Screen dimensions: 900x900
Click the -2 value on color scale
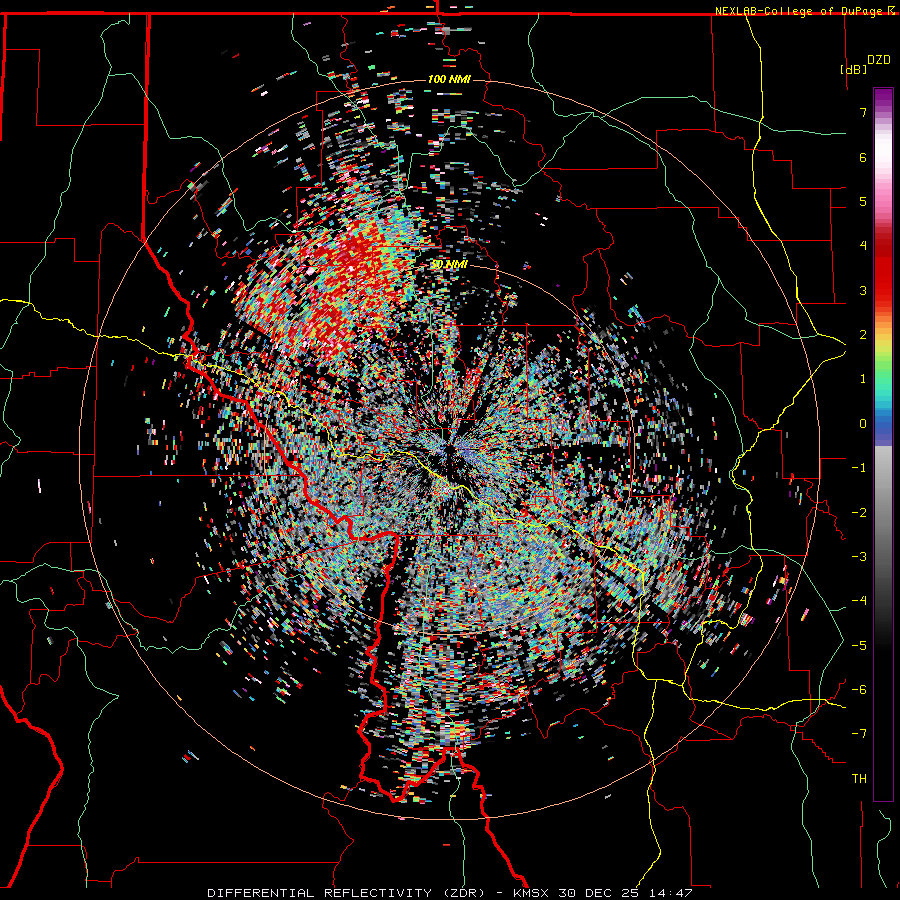[859, 513]
